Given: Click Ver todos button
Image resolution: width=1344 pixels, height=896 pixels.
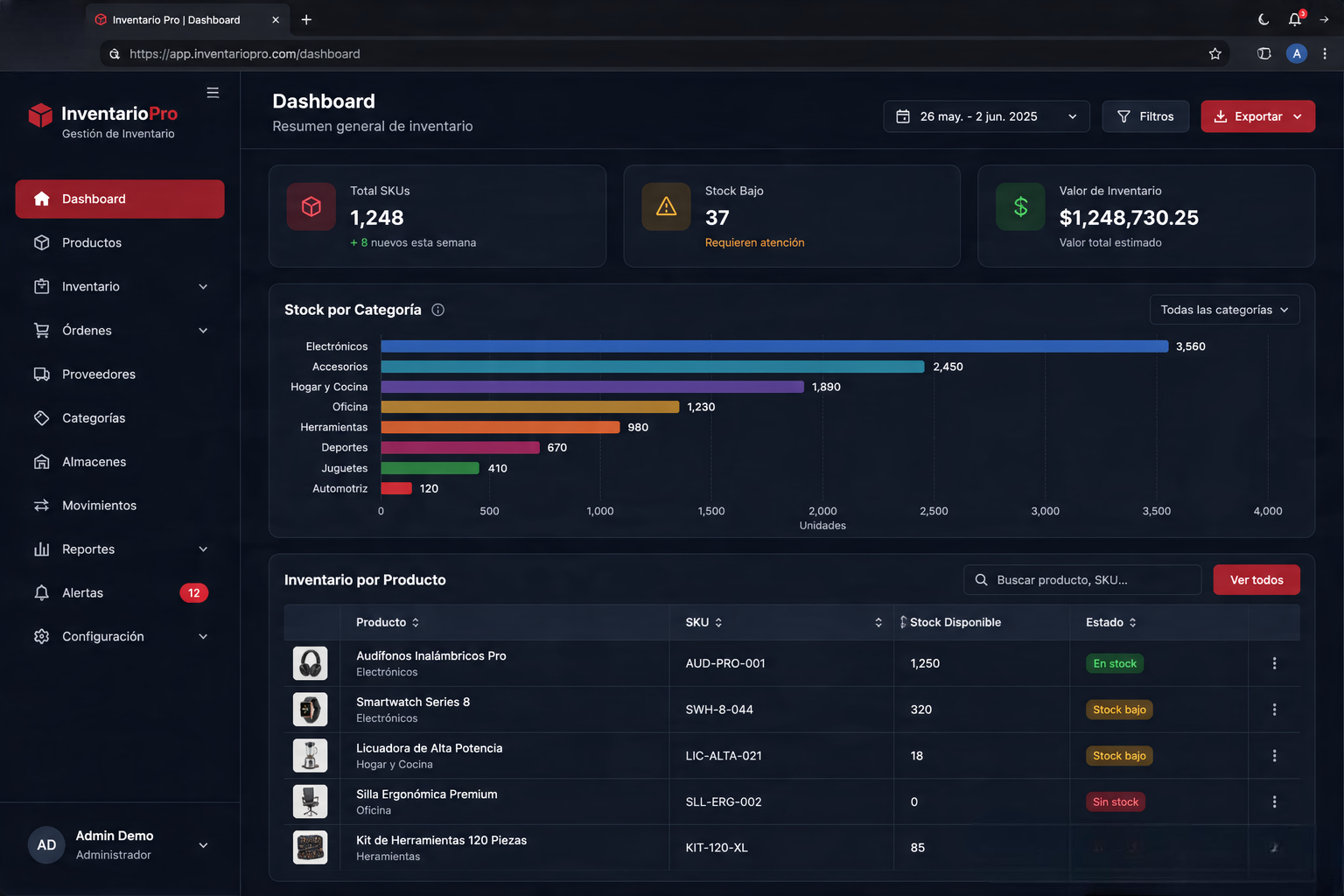Looking at the screenshot, I should (x=1256, y=580).
